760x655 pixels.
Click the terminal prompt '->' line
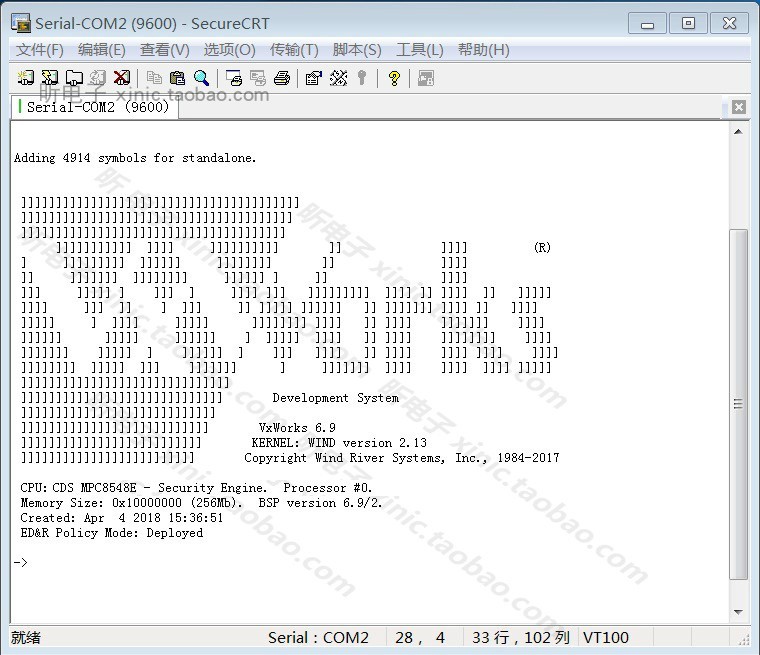coord(21,562)
